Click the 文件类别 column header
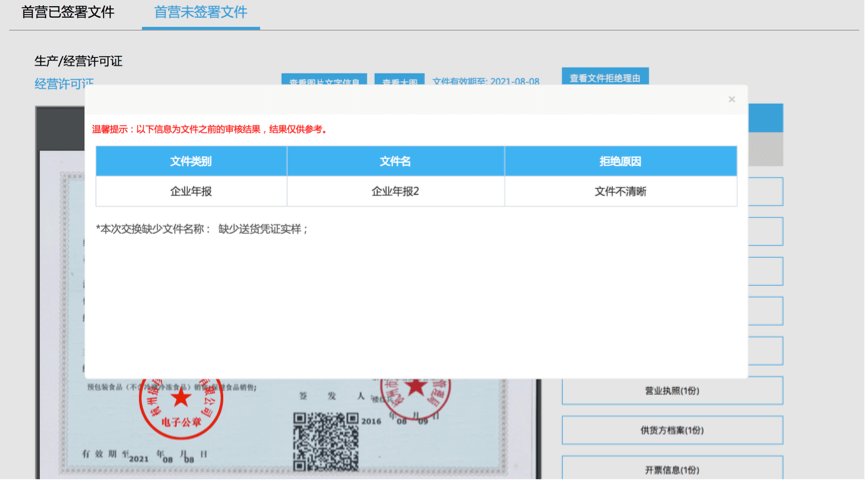Image resolution: width=865 pixels, height=480 pixels. 191,161
